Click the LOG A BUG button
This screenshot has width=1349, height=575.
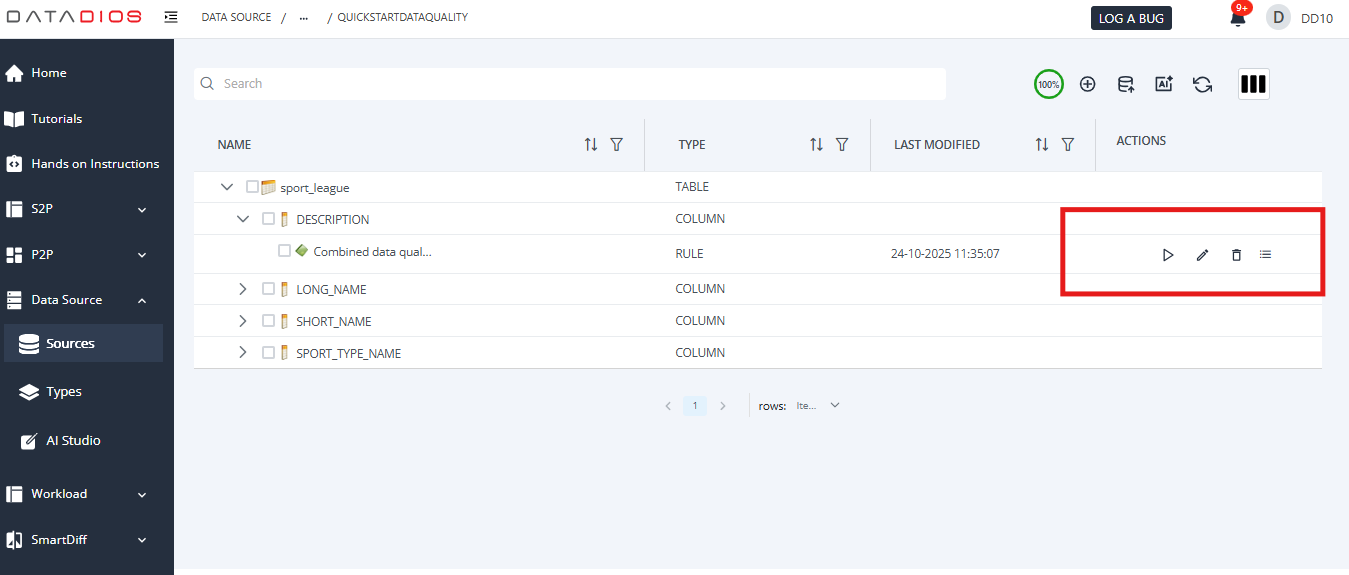point(1130,18)
